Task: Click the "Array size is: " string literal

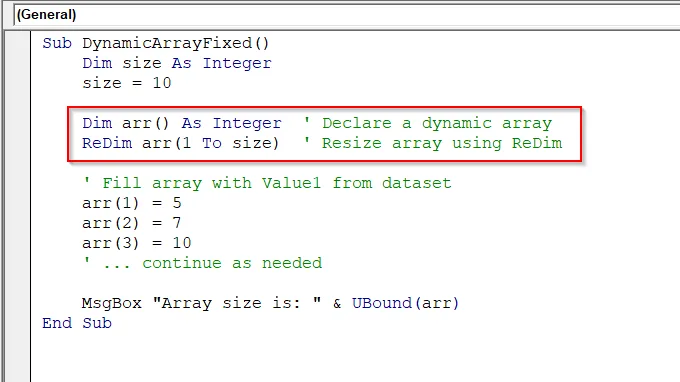Action: (x=237, y=303)
